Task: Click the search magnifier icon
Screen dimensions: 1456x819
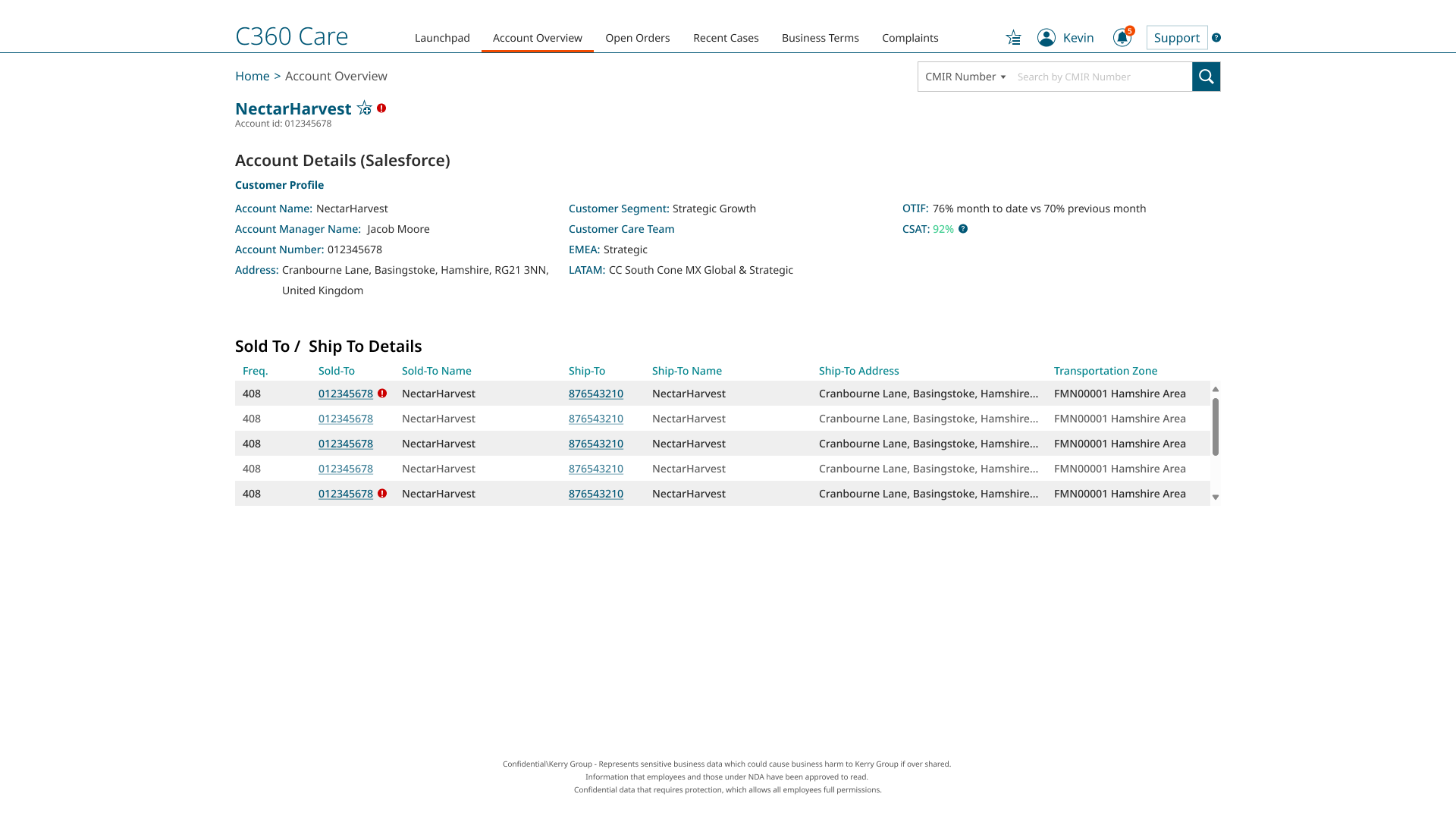Action: (x=1206, y=76)
